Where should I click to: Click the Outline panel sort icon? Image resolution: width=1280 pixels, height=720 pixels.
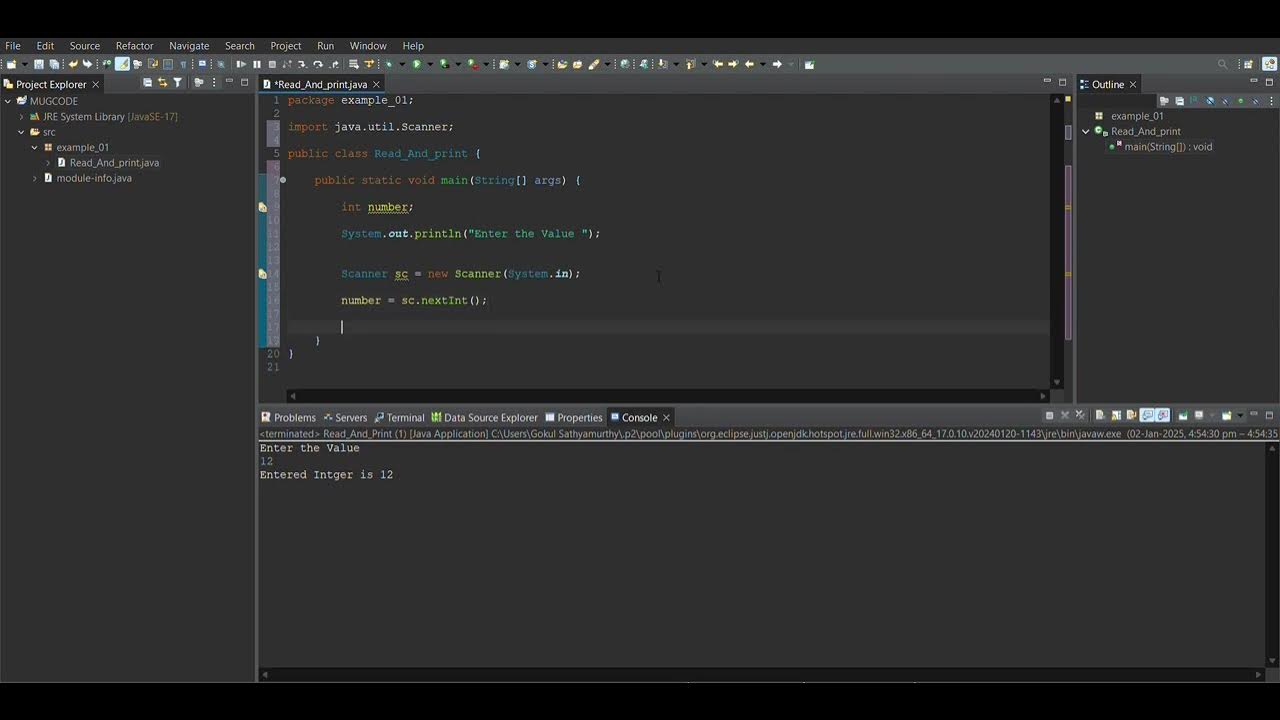click(x=1194, y=101)
